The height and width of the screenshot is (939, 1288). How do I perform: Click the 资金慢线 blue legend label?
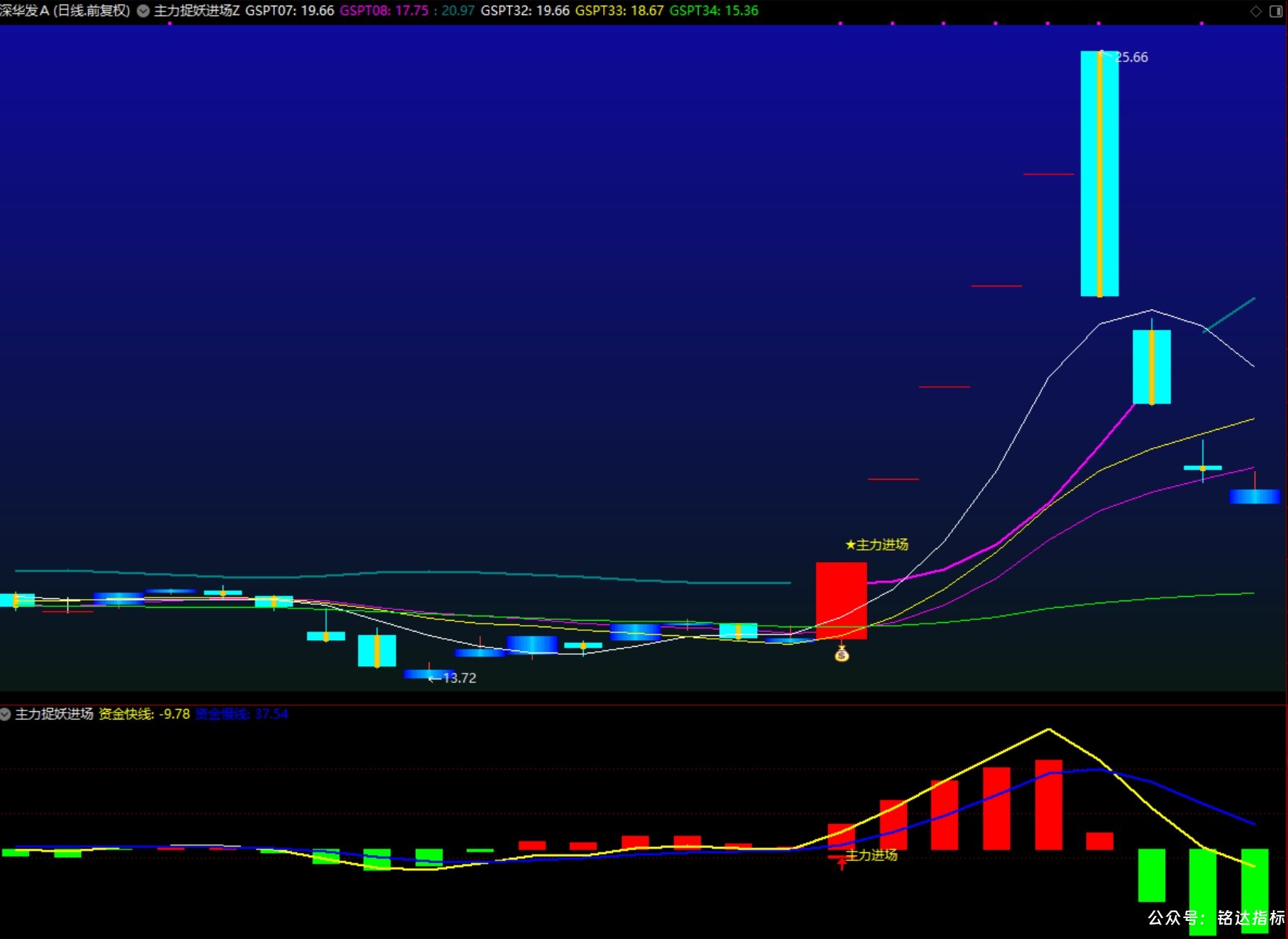point(242,714)
